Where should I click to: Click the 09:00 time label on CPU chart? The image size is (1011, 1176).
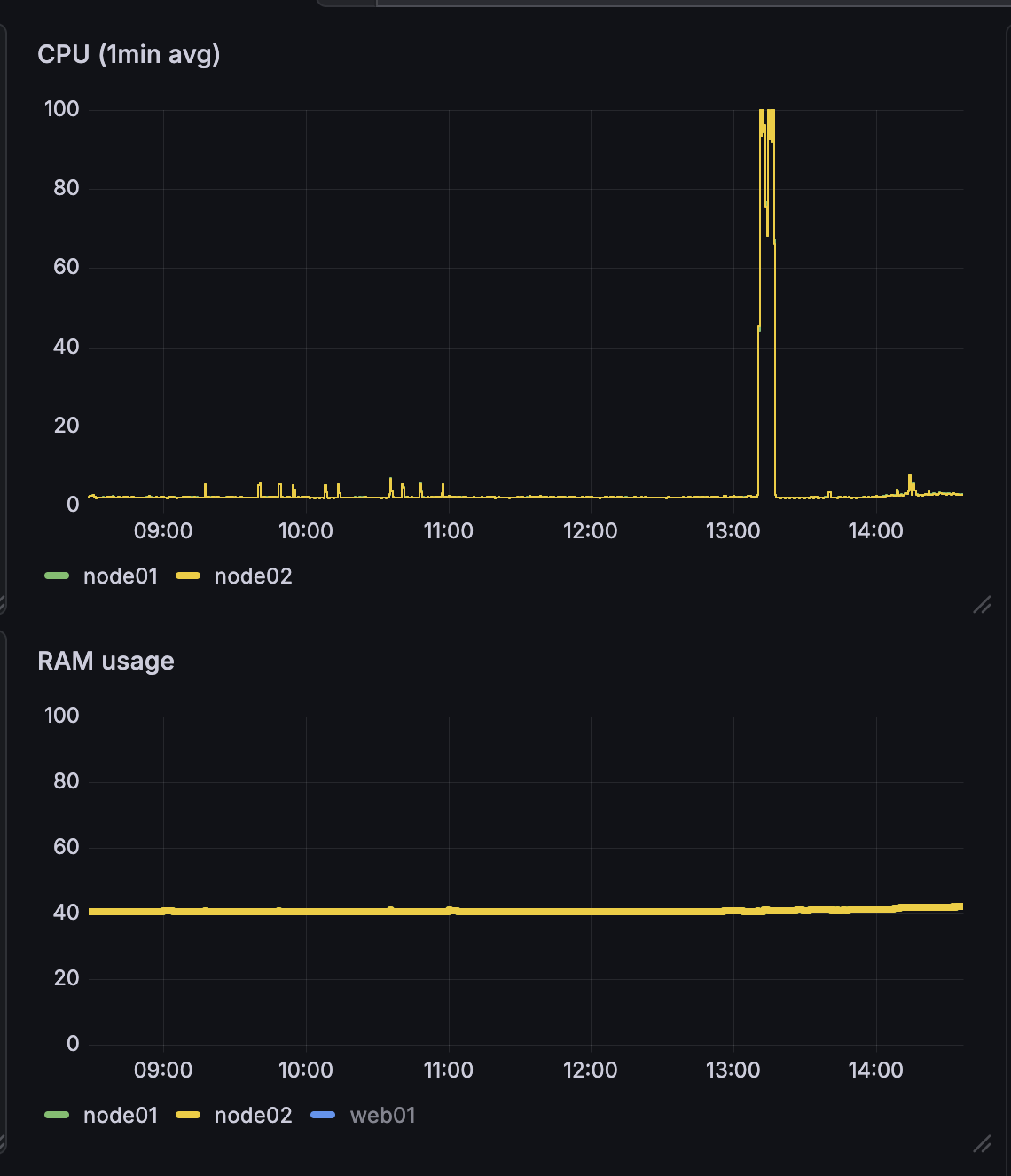[163, 531]
